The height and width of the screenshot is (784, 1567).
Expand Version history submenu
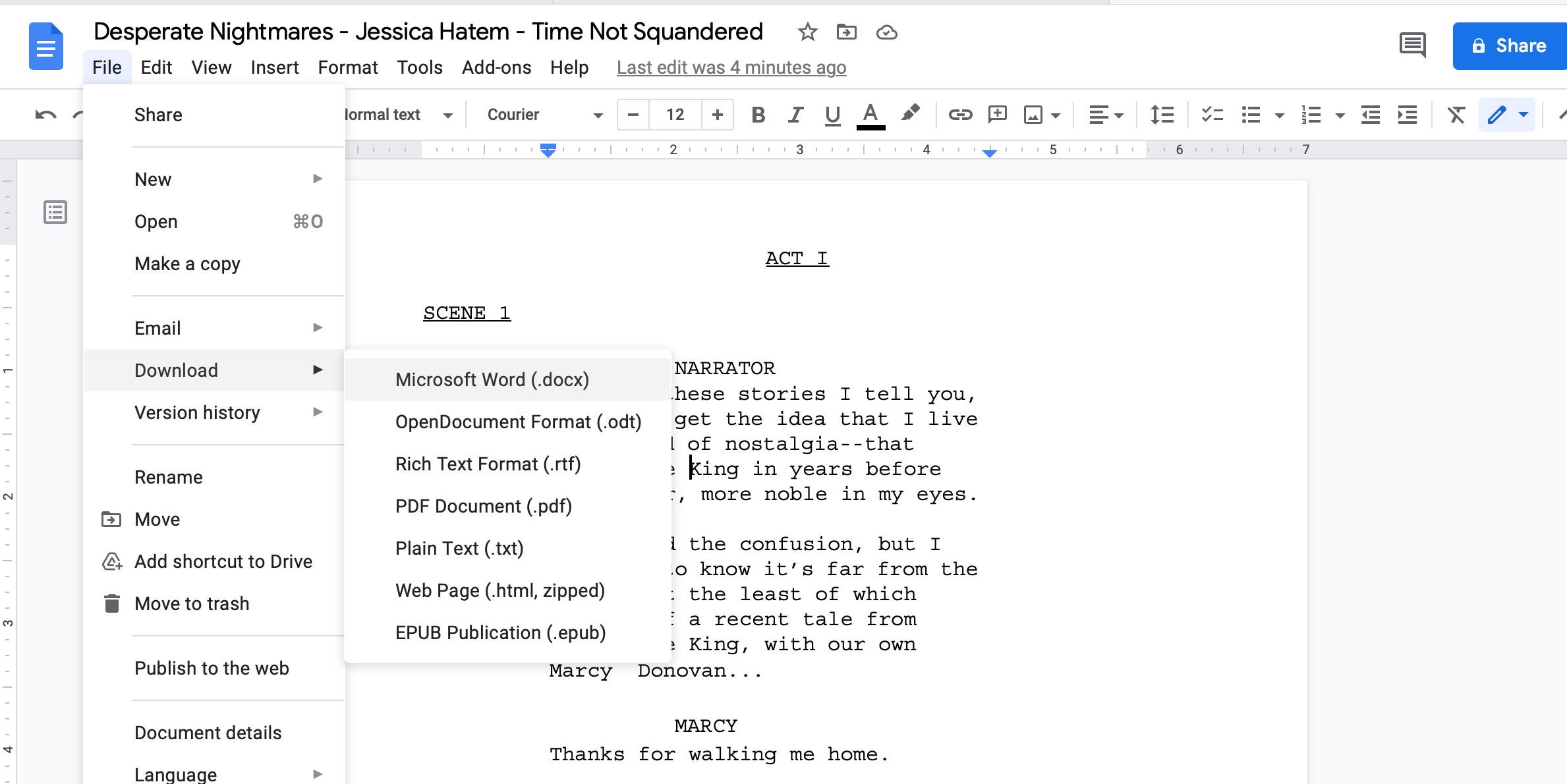(x=215, y=412)
